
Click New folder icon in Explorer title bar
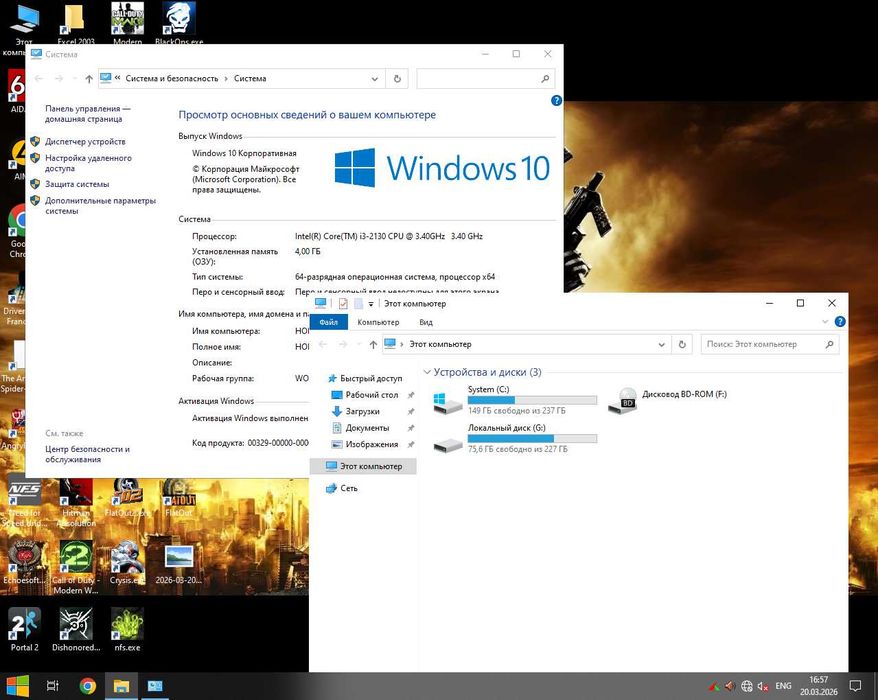pyautogui.click(x=358, y=304)
